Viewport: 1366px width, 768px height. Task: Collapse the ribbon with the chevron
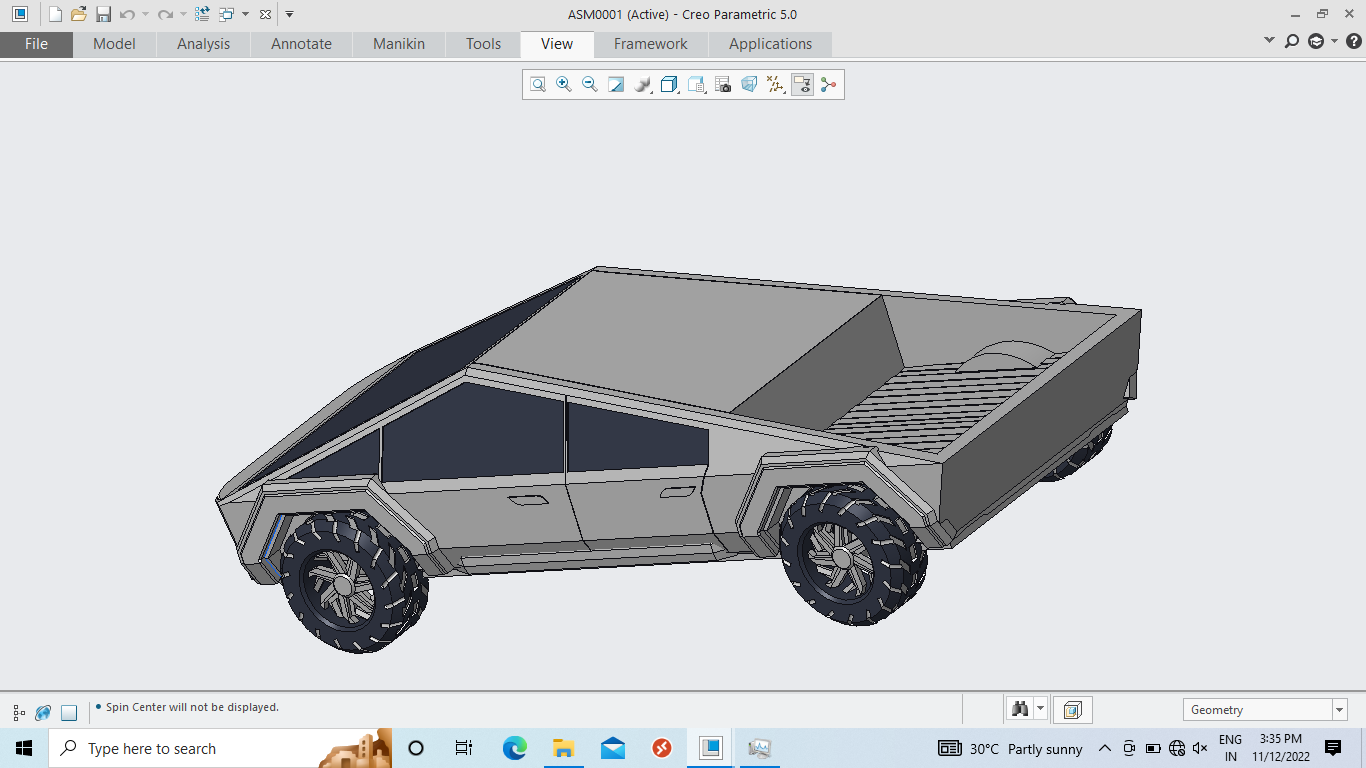[x=1269, y=41]
